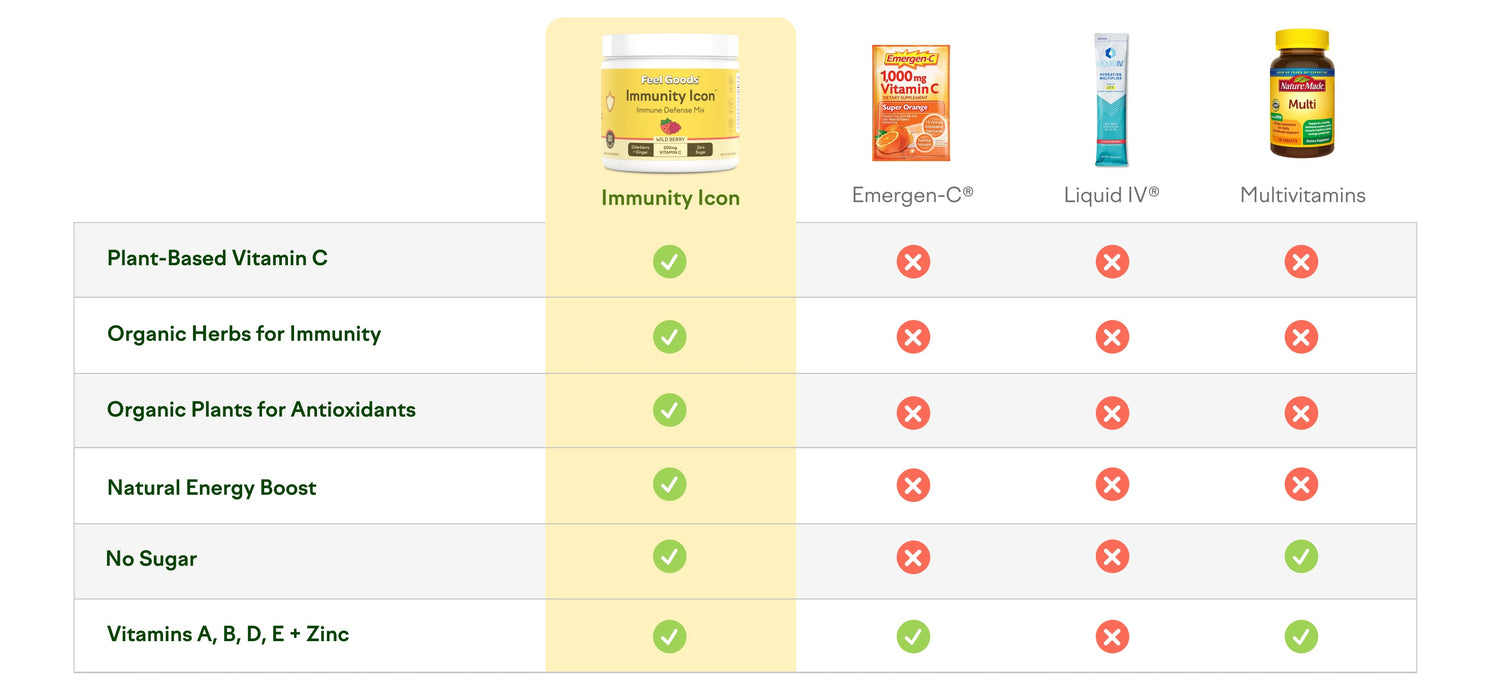1500x695 pixels.
Task: Click Multivitamins red X for Organic Plants row
Action: pos(1301,413)
